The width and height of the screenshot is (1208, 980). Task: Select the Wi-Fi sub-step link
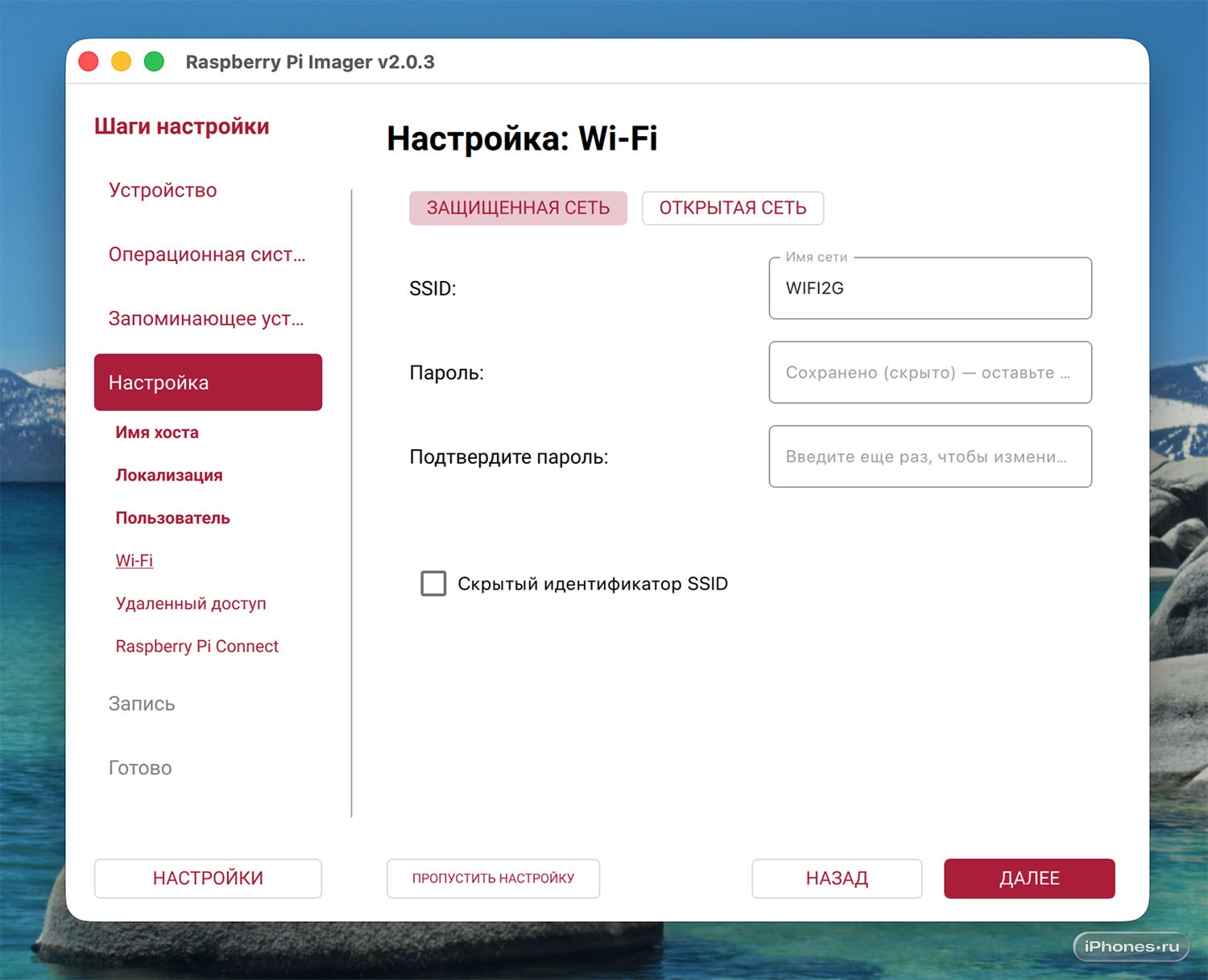click(134, 560)
